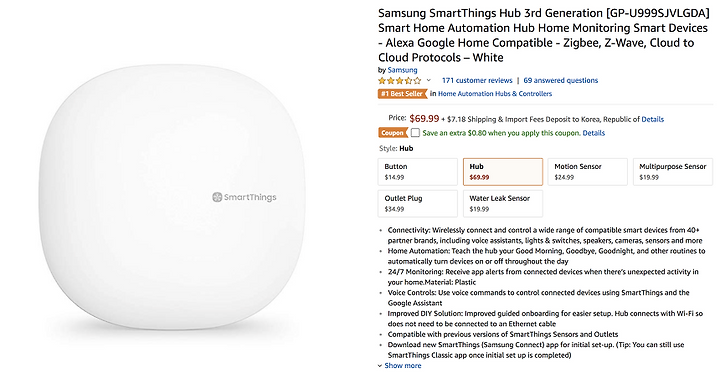The height and width of the screenshot is (373, 720).
Task: Click the SmartThings logo on the hub image
Action: [244, 198]
